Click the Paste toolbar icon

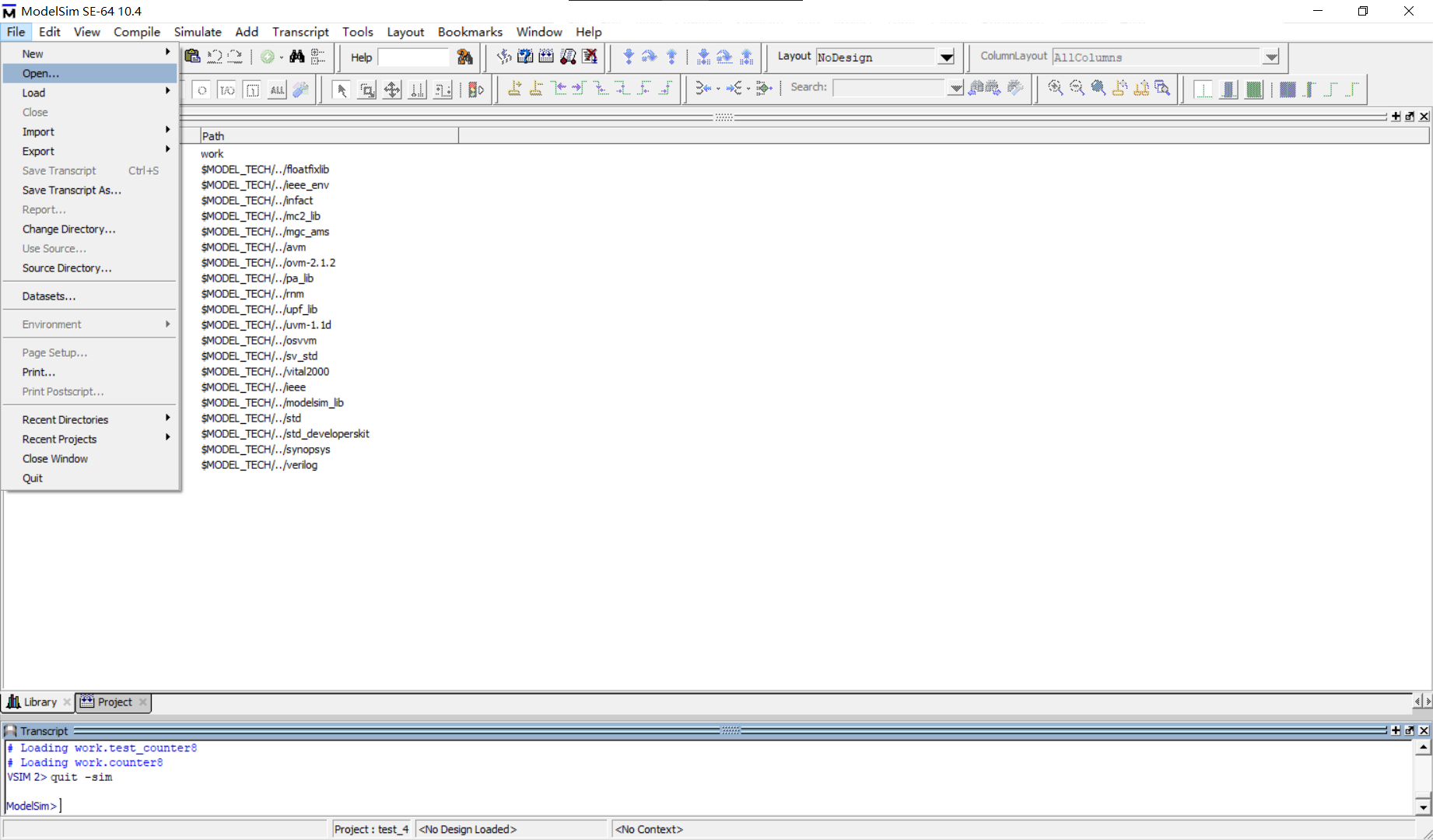(x=192, y=57)
